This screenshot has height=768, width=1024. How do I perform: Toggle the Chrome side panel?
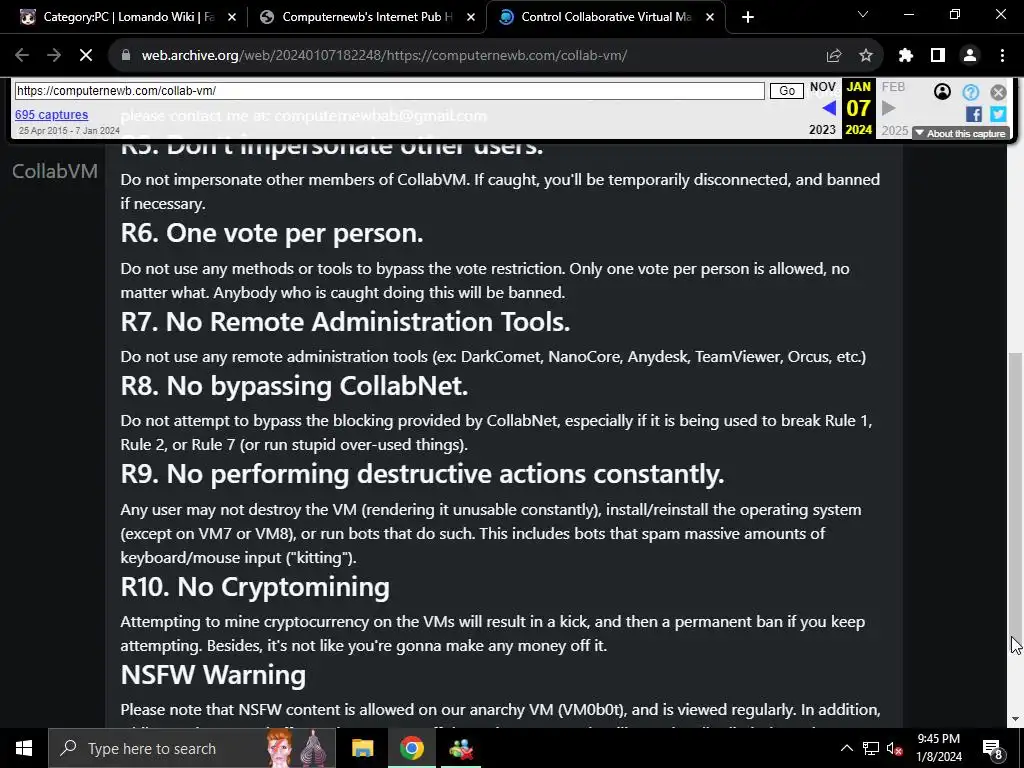(938, 56)
